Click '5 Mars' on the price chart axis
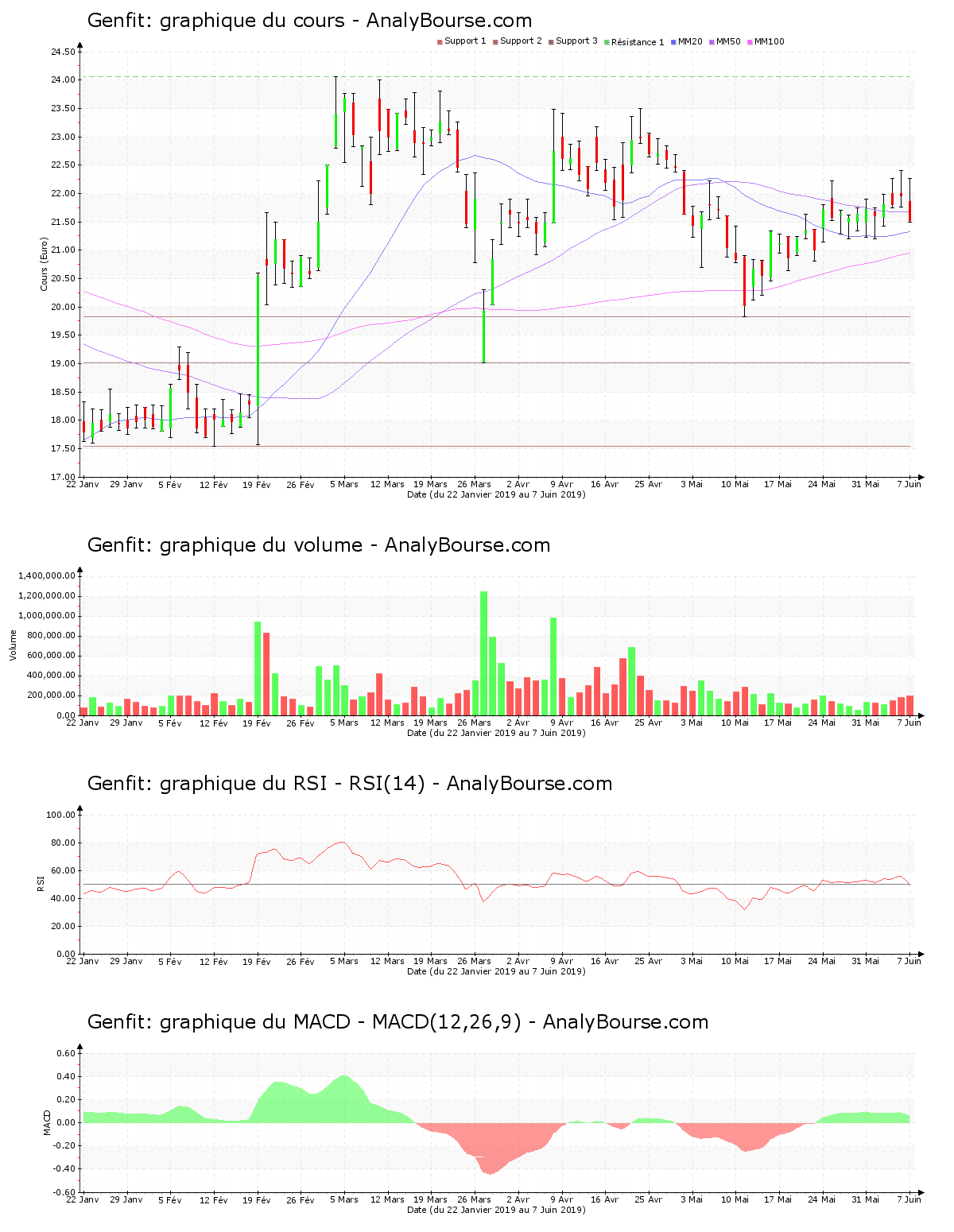 pyautogui.click(x=344, y=484)
